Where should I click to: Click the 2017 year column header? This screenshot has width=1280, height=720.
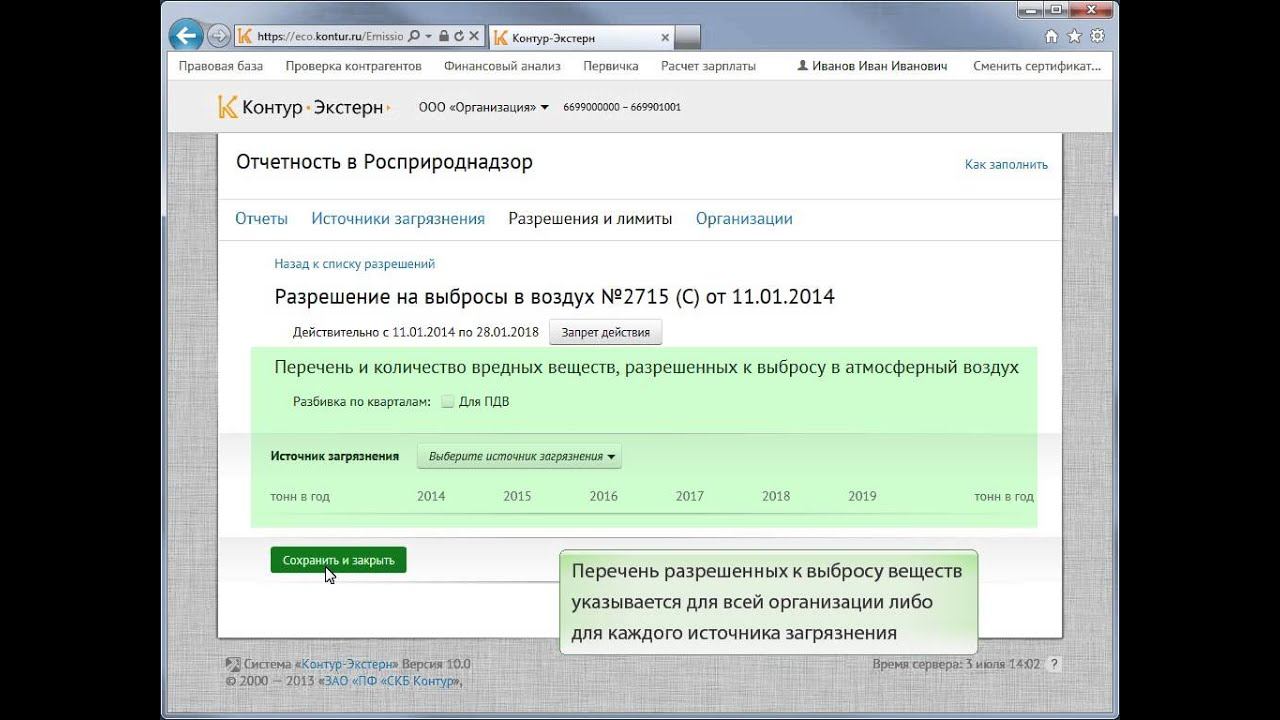pos(690,496)
